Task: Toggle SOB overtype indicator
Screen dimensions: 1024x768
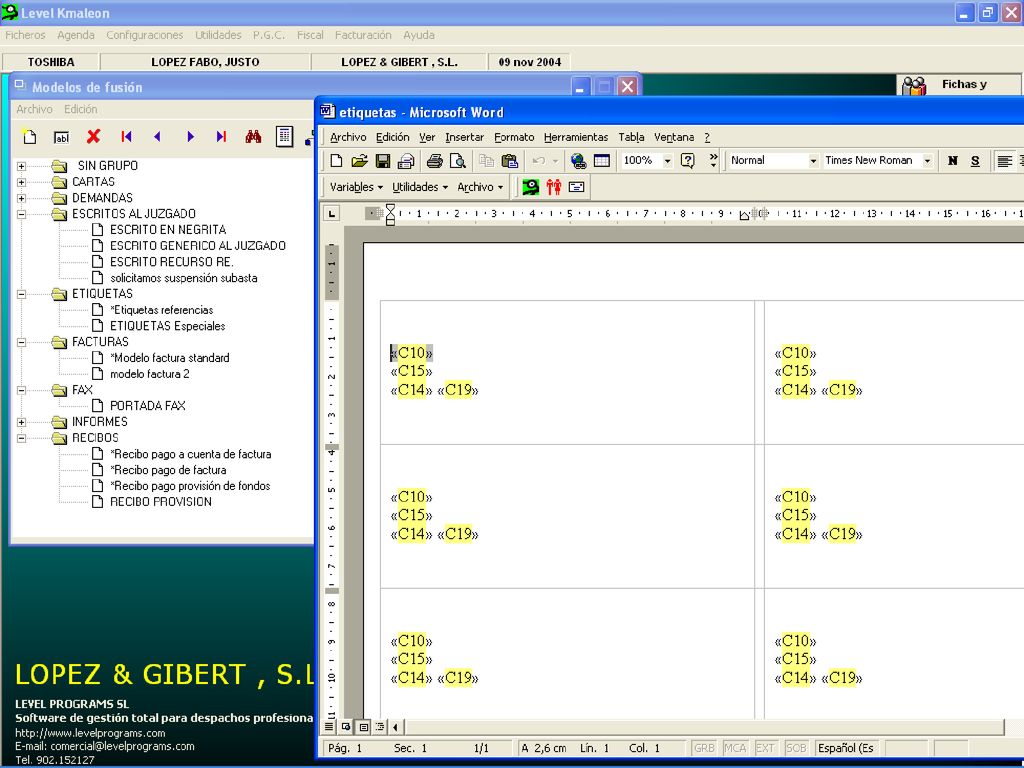Action: click(795, 748)
